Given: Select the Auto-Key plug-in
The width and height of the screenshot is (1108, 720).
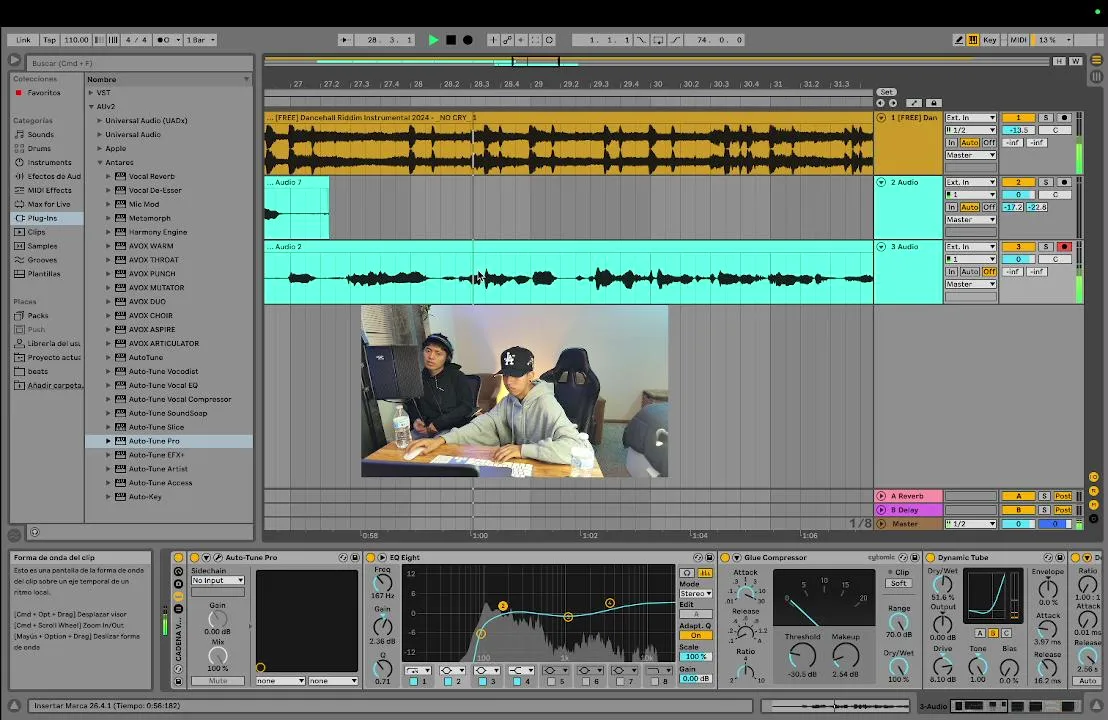Looking at the screenshot, I should (x=145, y=497).
